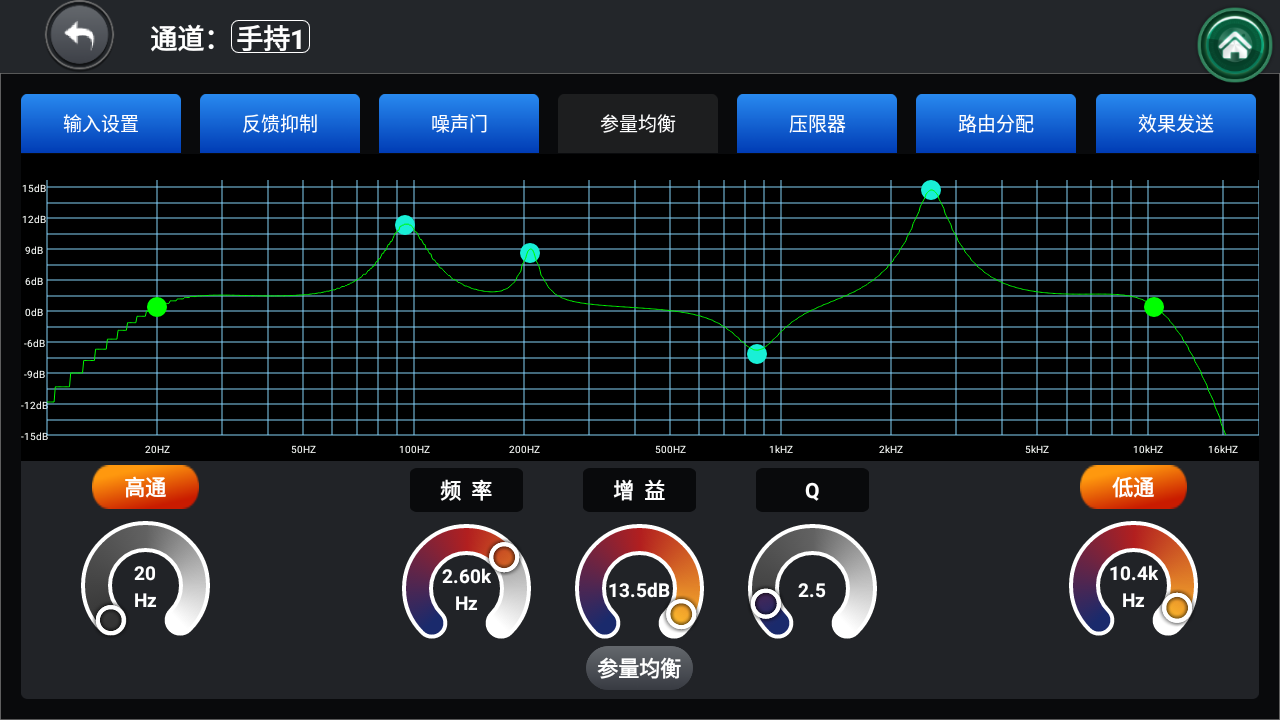Open the 噪声门 tab

coord(459,124)
